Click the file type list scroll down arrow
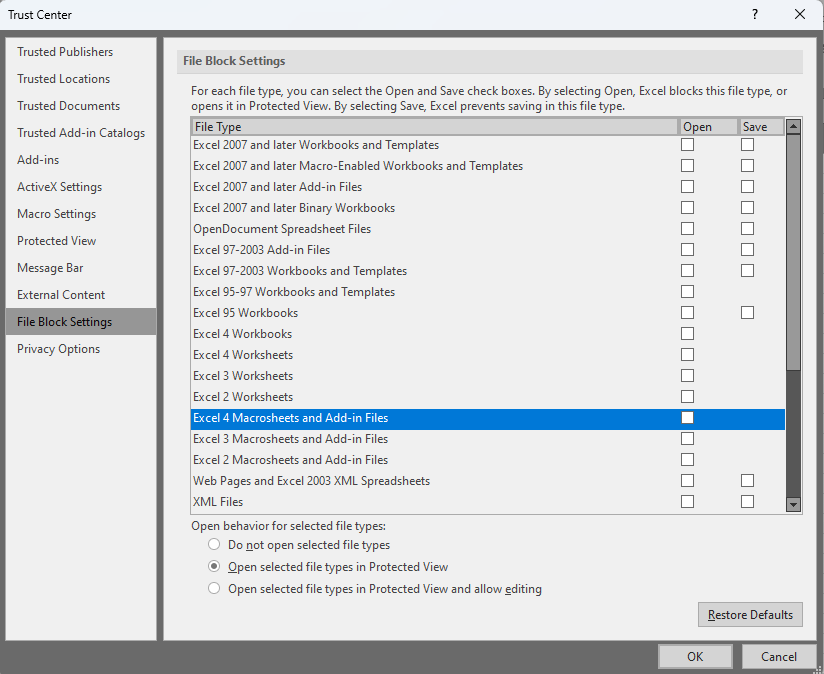The height and width of the screenshot is (674, 824). [793, 504]
